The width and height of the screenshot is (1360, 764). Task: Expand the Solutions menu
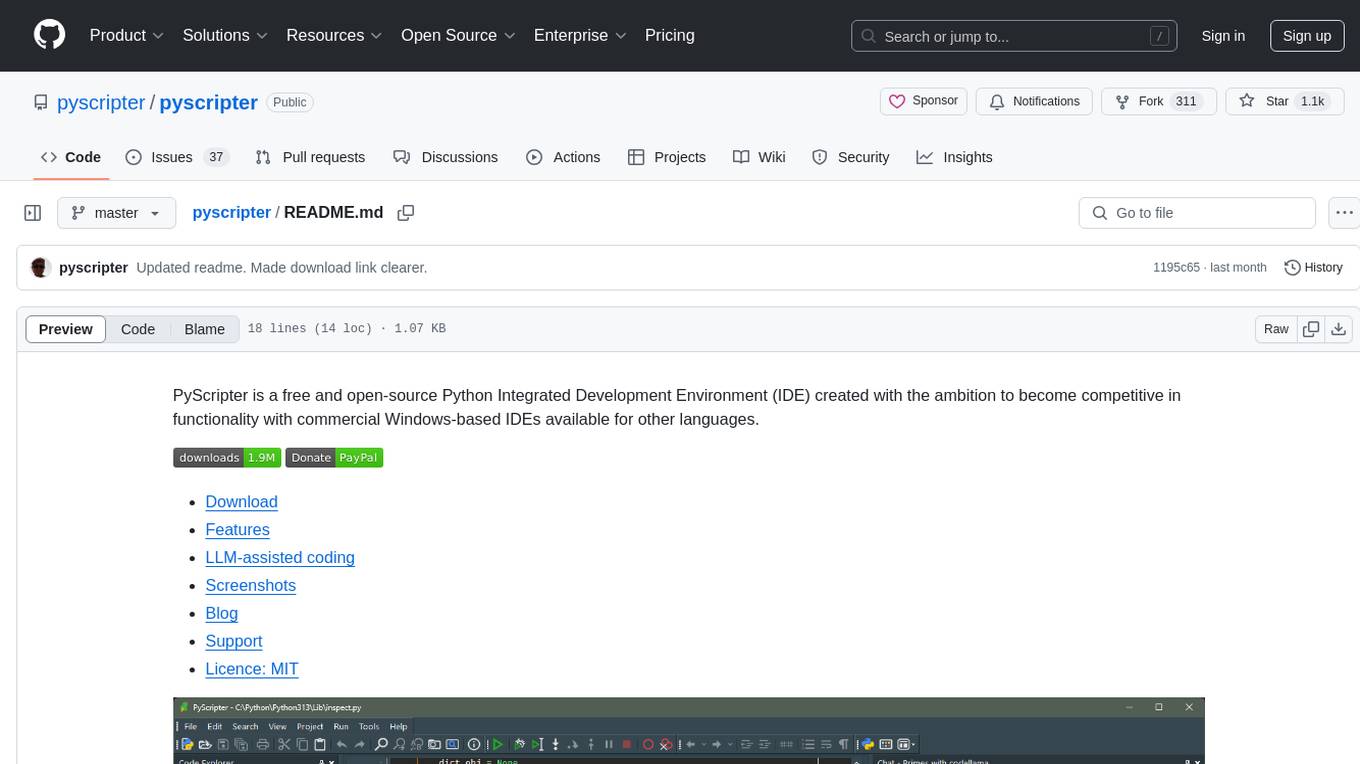point(225,35)
